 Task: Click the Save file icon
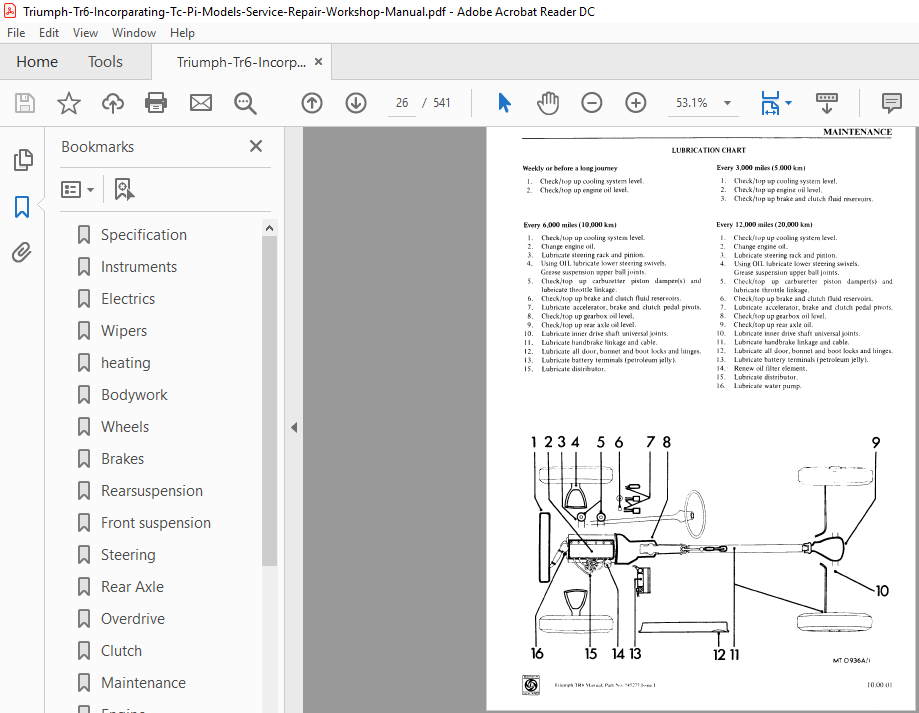point(25,103)
